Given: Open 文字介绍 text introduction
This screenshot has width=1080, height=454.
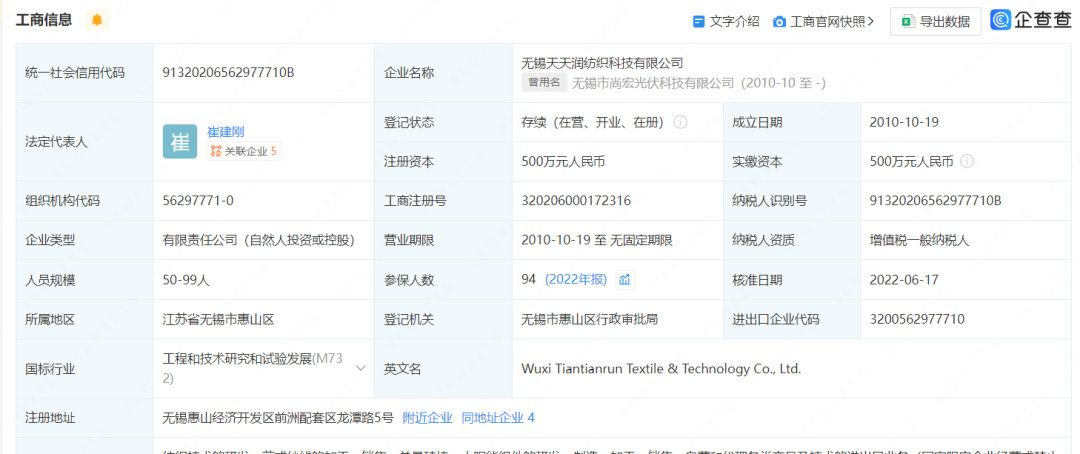Looking at the screenshot, I should tap(734, 21).
